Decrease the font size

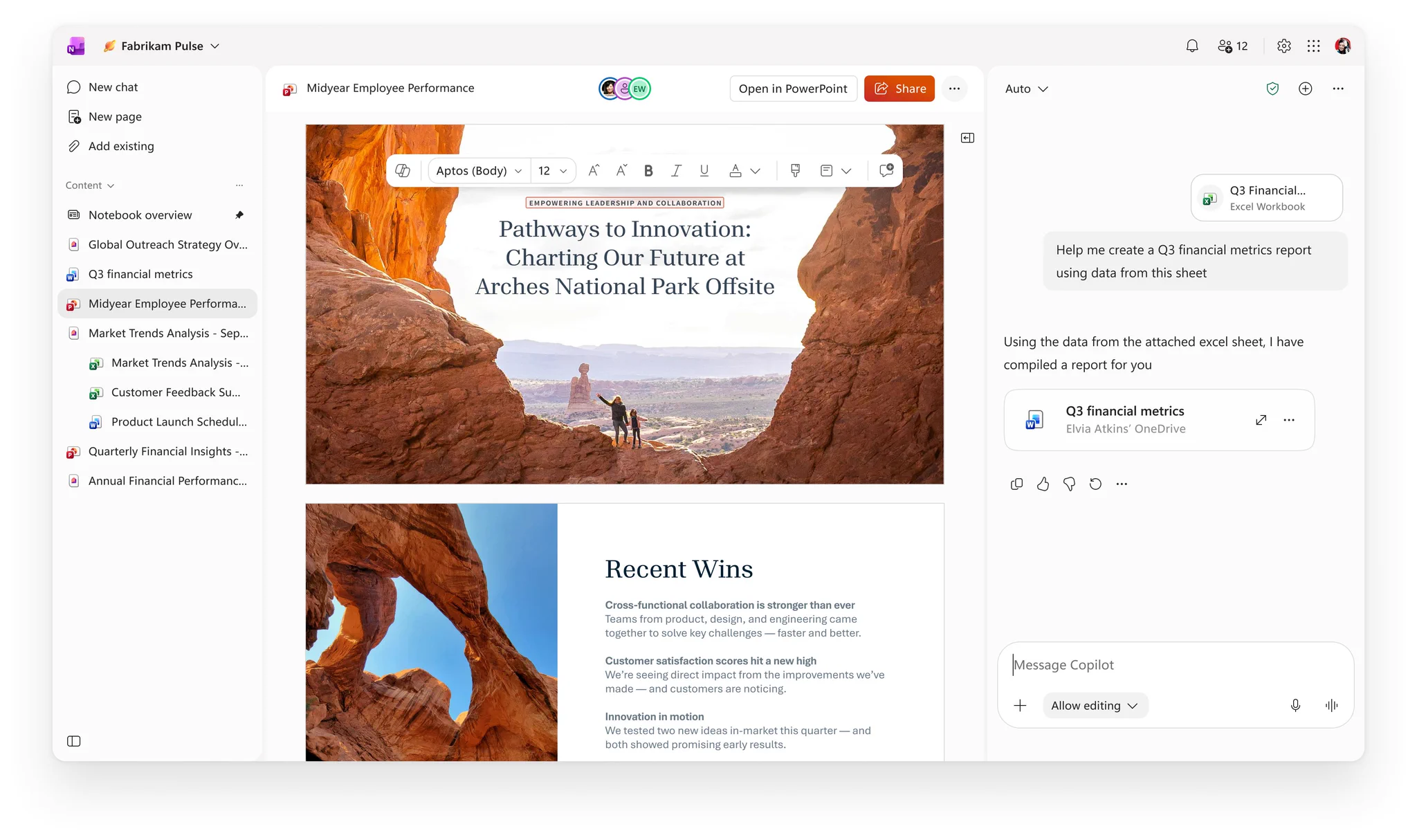(x=621, y=170)
